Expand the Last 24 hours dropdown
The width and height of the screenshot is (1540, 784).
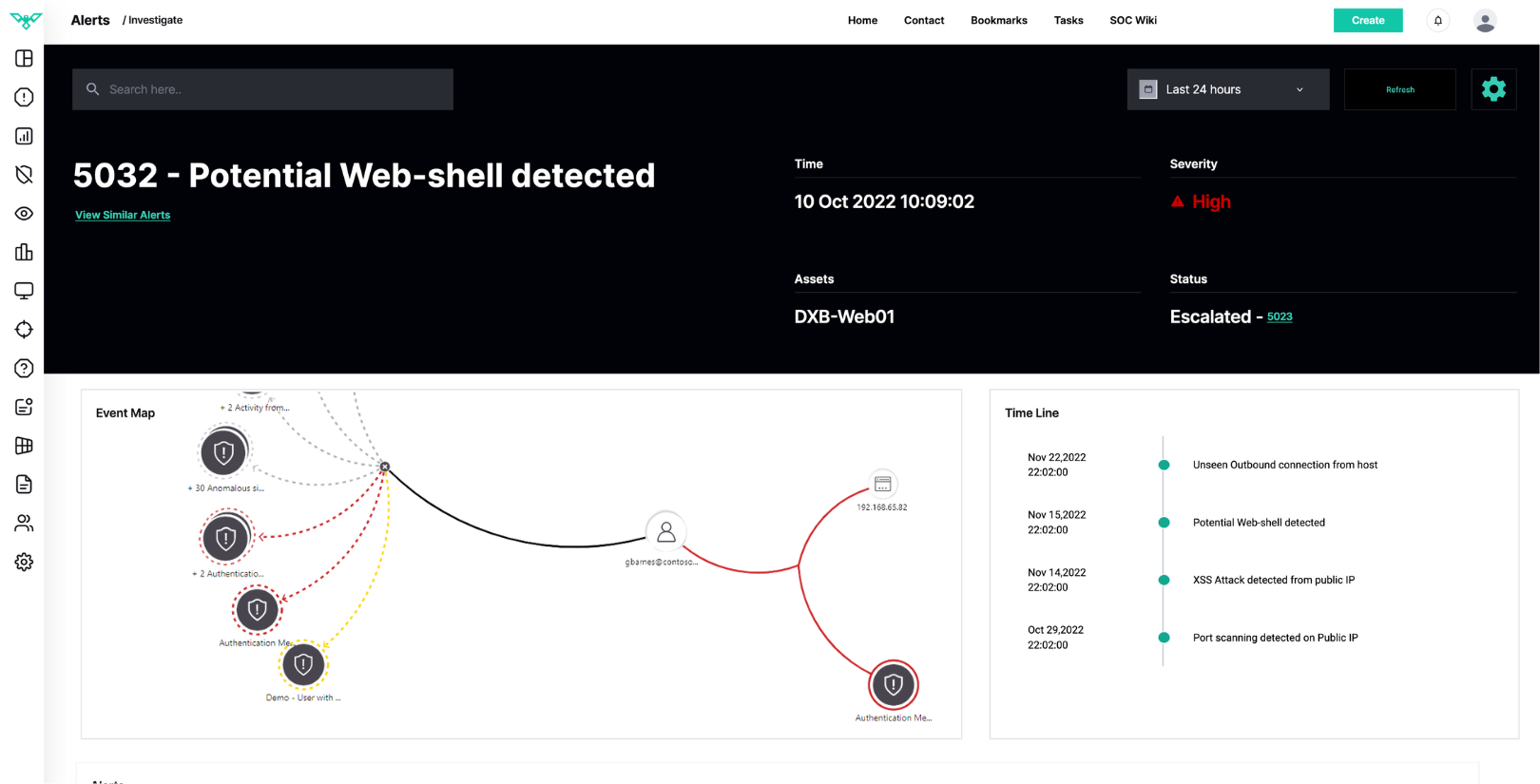[x=1227, y=89]
